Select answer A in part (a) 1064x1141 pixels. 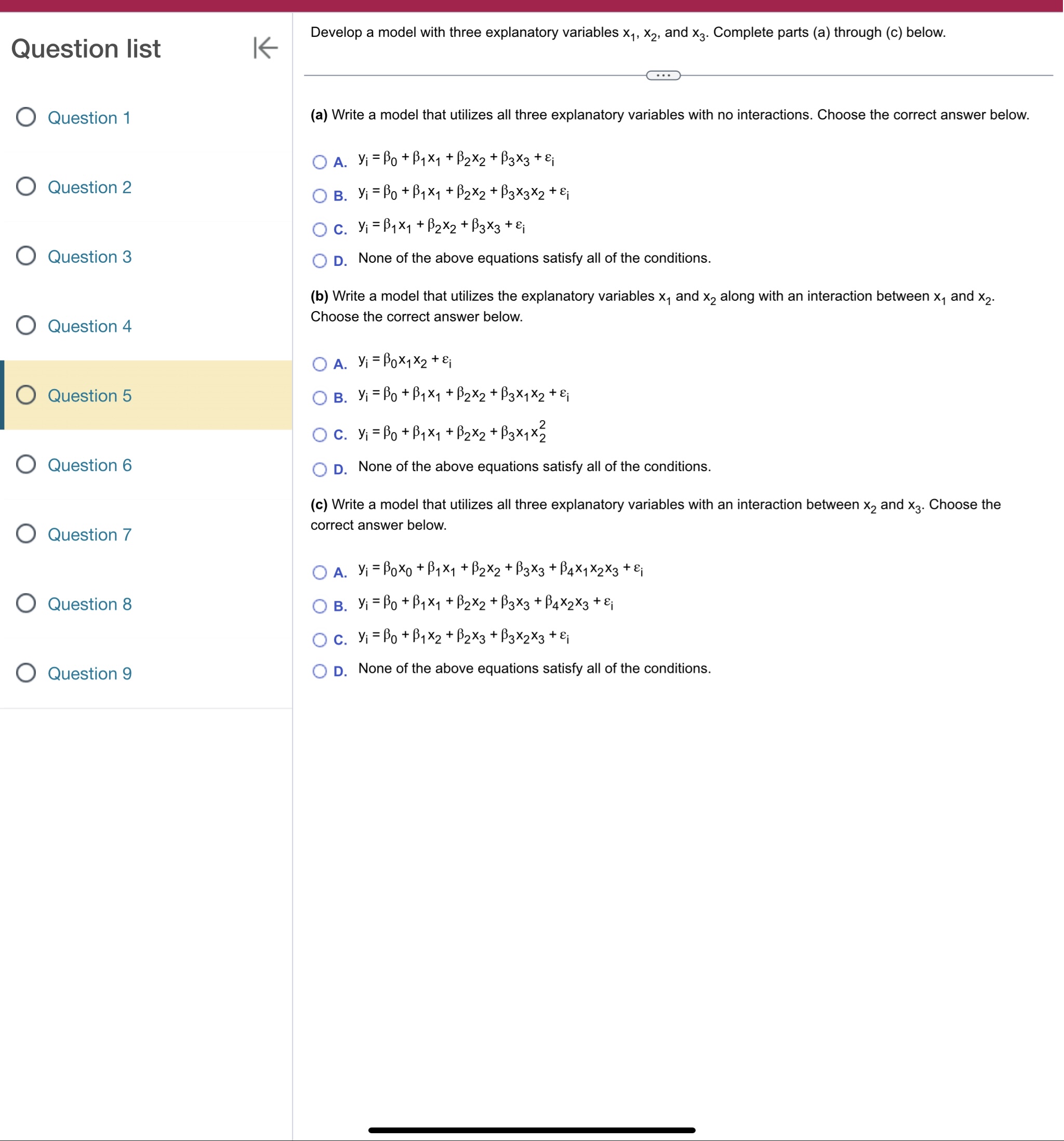pos(321,163)
